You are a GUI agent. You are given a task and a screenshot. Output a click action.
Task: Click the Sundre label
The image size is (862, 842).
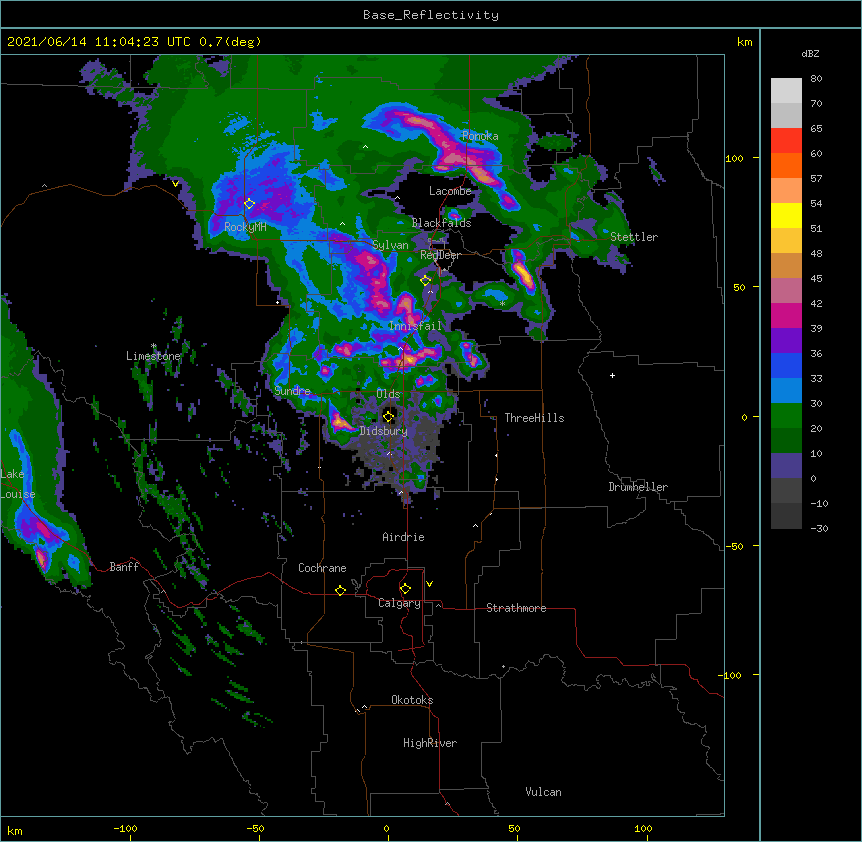[x=292, y=391]
